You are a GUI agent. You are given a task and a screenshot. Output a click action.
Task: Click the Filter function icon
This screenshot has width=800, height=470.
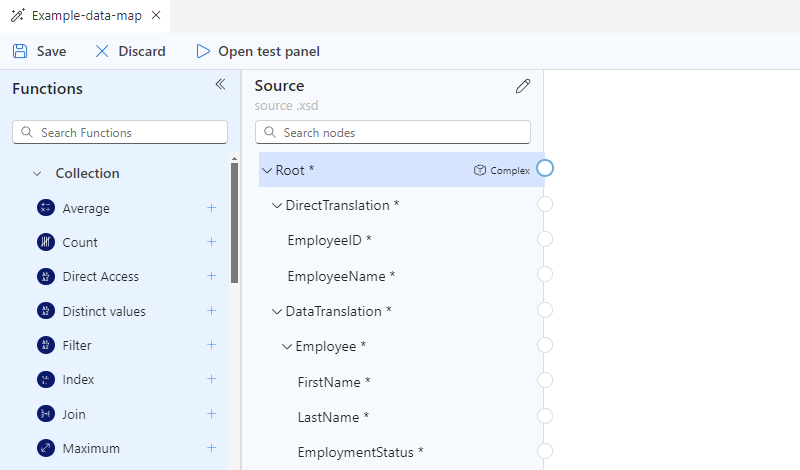tap(46, 345)
